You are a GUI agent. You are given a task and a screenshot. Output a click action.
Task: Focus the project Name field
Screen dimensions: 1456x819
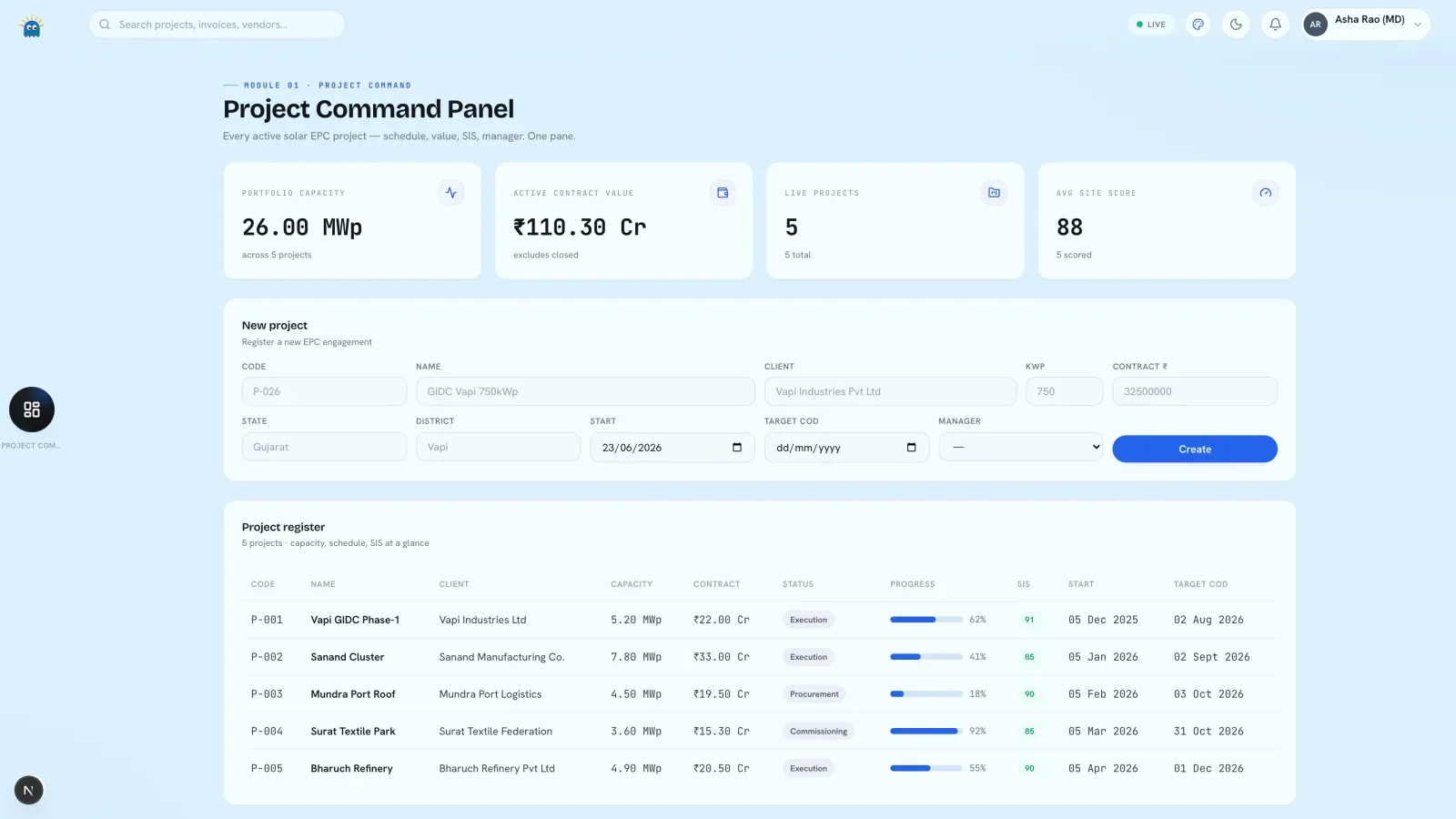coord(585,391)
